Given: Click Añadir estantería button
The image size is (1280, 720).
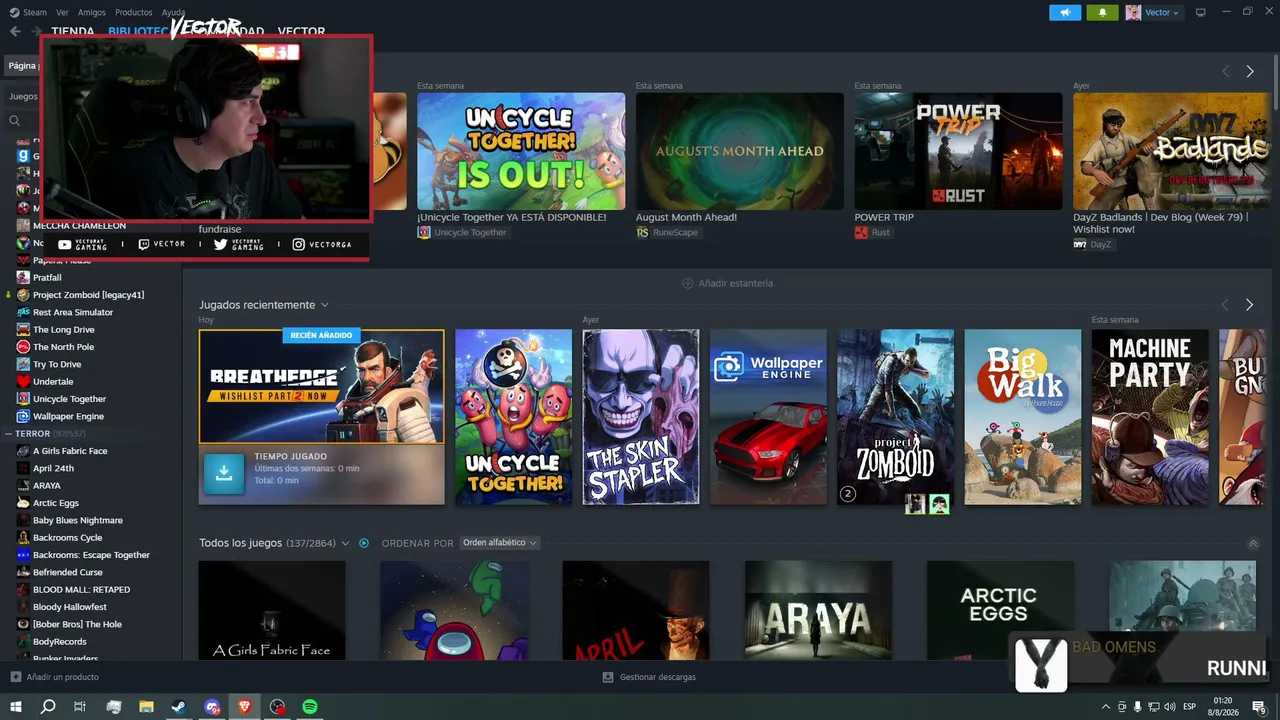Looking at the screenshot, I should [x=728, y=283].
